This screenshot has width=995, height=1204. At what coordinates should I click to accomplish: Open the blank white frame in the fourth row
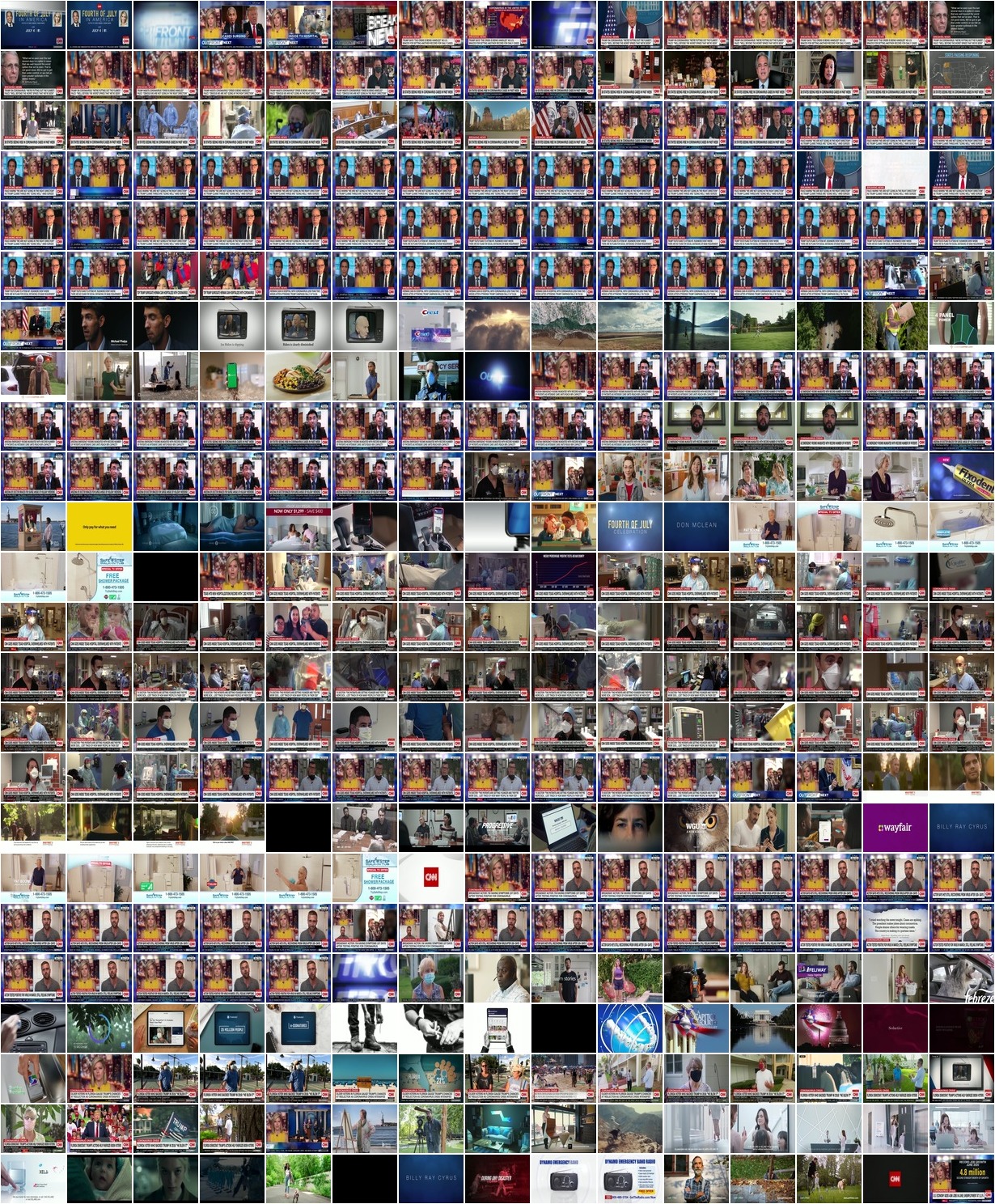coord(895,175)
